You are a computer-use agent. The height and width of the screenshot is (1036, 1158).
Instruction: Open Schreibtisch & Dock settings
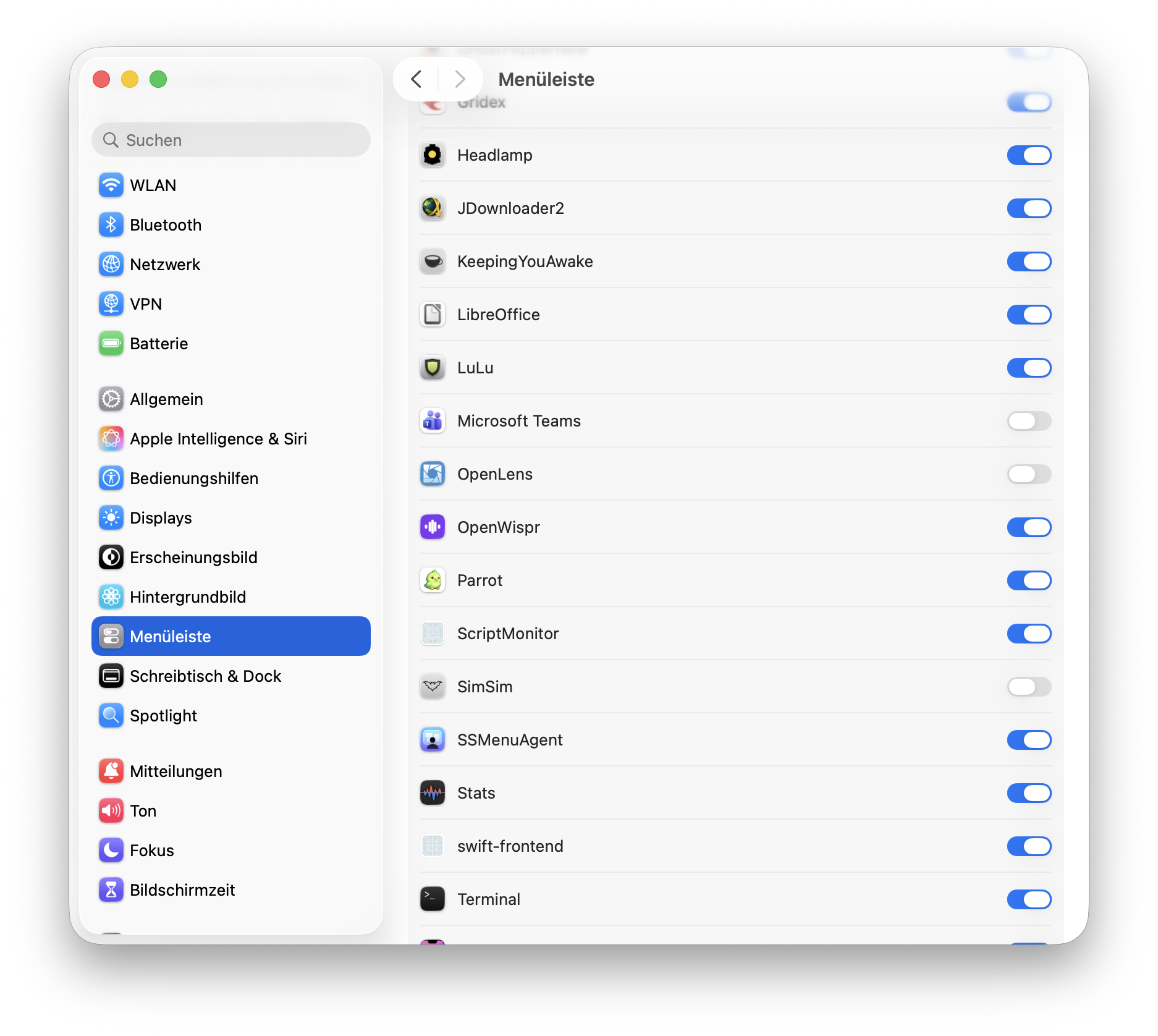click(231, 676)
